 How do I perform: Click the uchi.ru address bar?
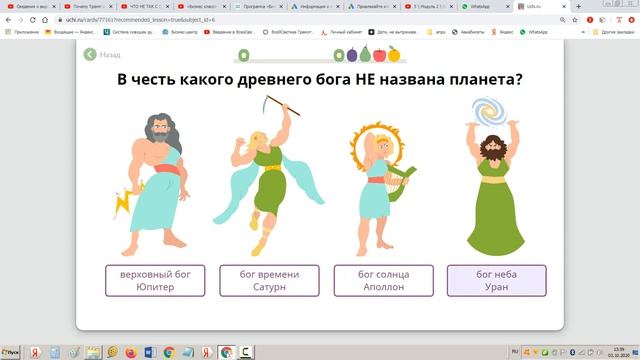(x=306, y=20)
